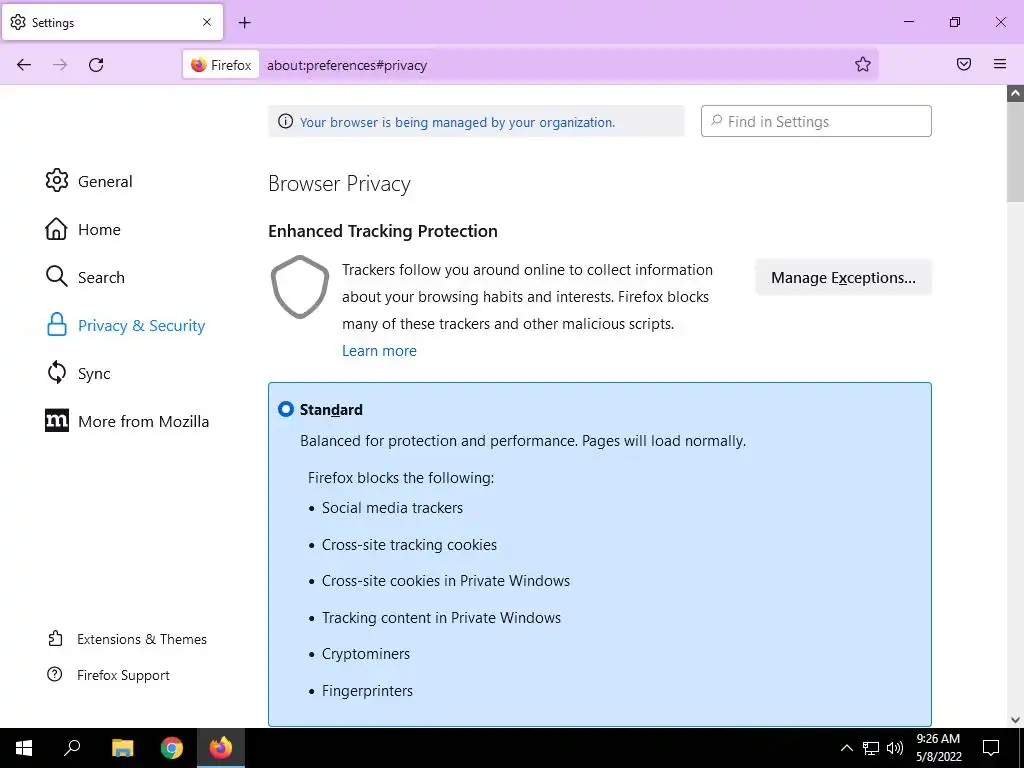Click the Tracking content in Private Windows item
The width and height of the screenshot is (1024, 768).
pyautogui.click(x=441, y=617)
